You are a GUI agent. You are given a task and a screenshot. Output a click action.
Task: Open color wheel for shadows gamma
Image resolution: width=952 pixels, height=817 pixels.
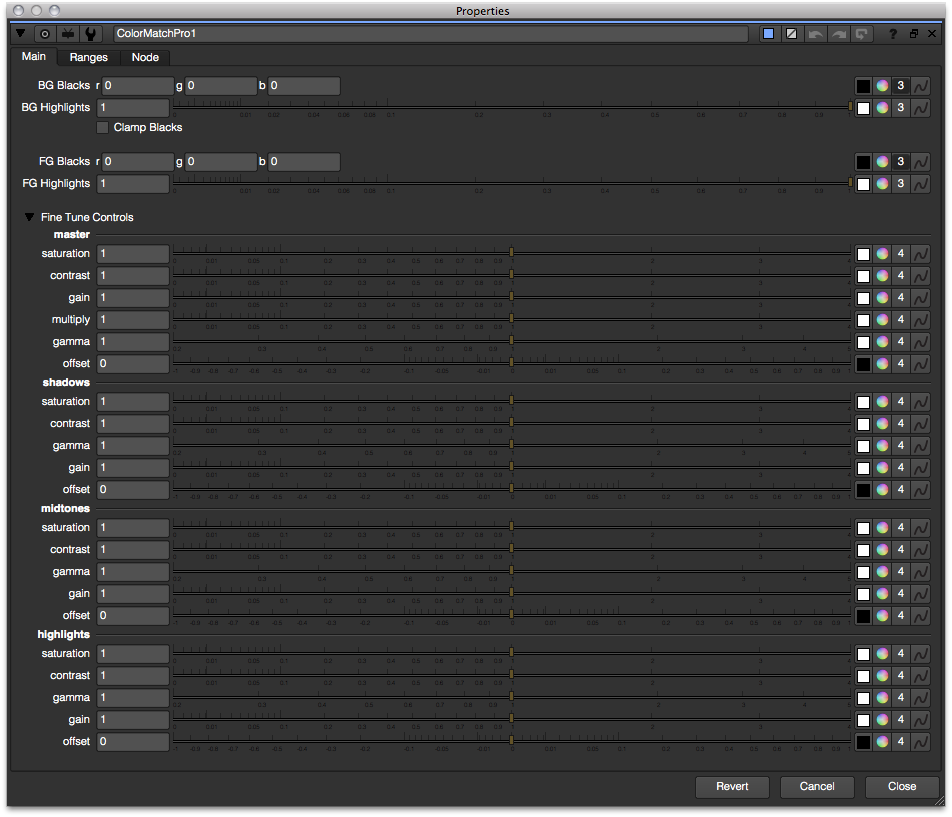(x=883, y=446)
